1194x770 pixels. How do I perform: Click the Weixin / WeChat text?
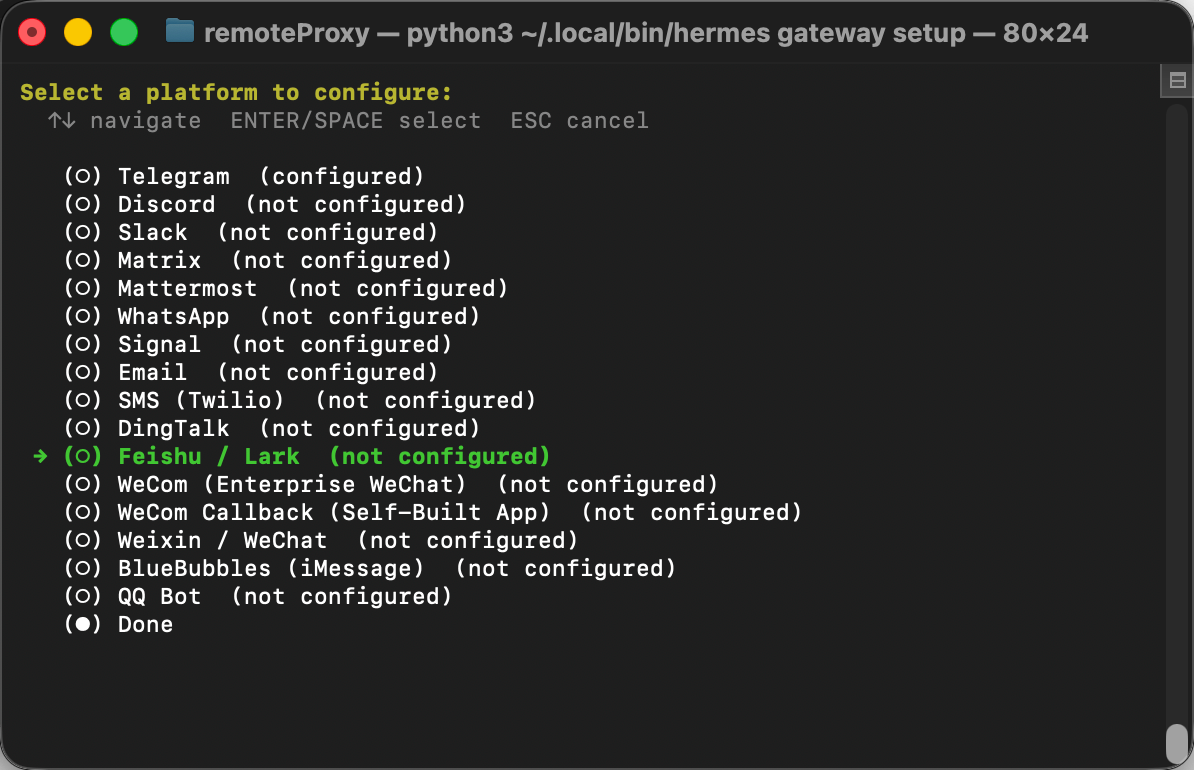[222, 541]
